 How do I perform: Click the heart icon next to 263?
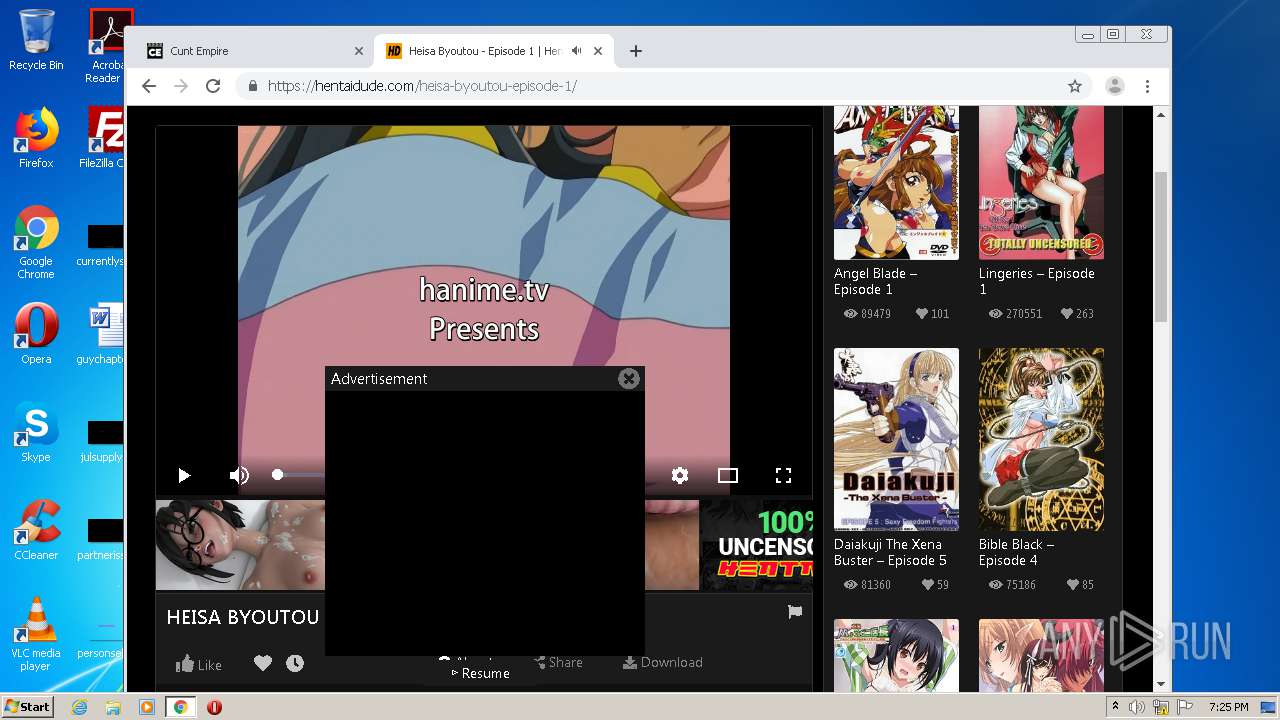[1067, 313]
